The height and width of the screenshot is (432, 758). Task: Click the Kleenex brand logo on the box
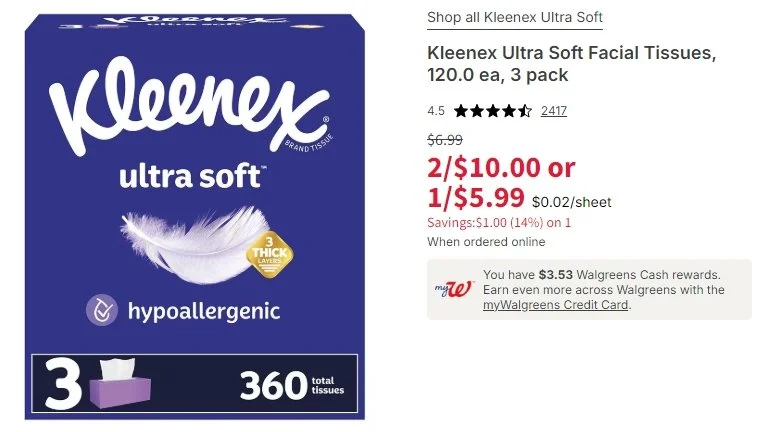click(190, 105)
